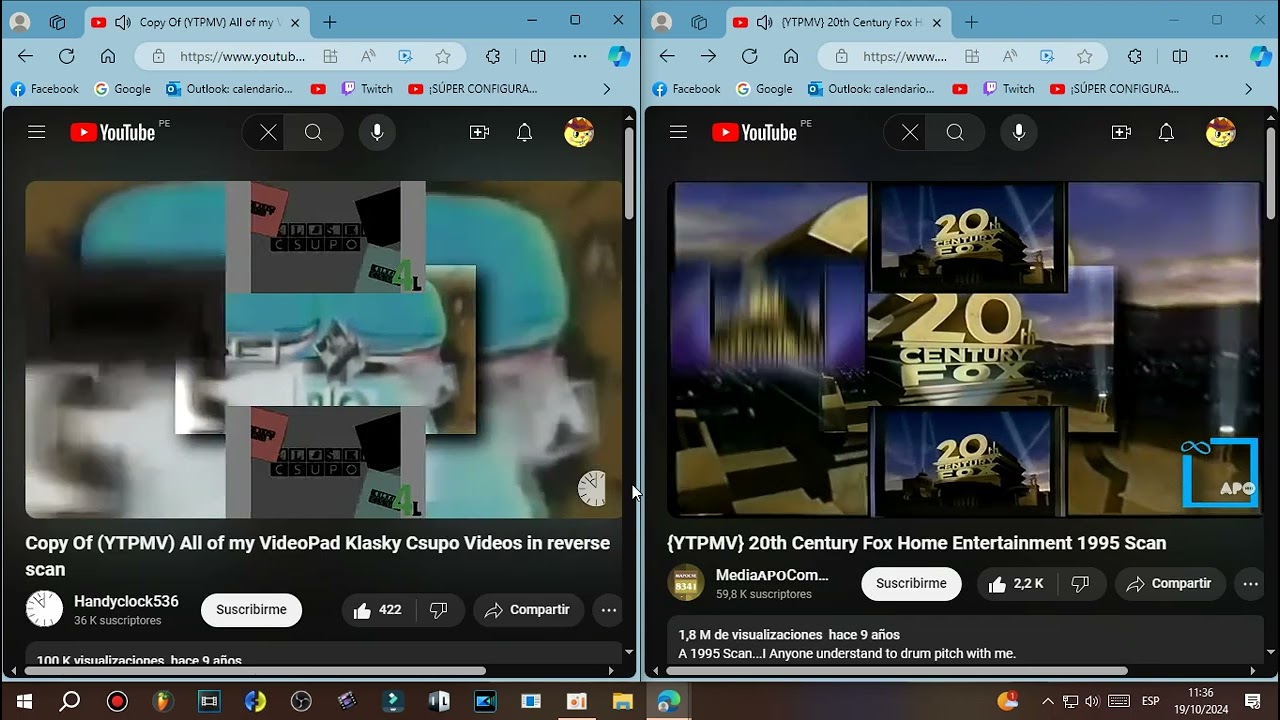Open account avatar in left YouTube window
1280x720 pixels.
(579, 132)
